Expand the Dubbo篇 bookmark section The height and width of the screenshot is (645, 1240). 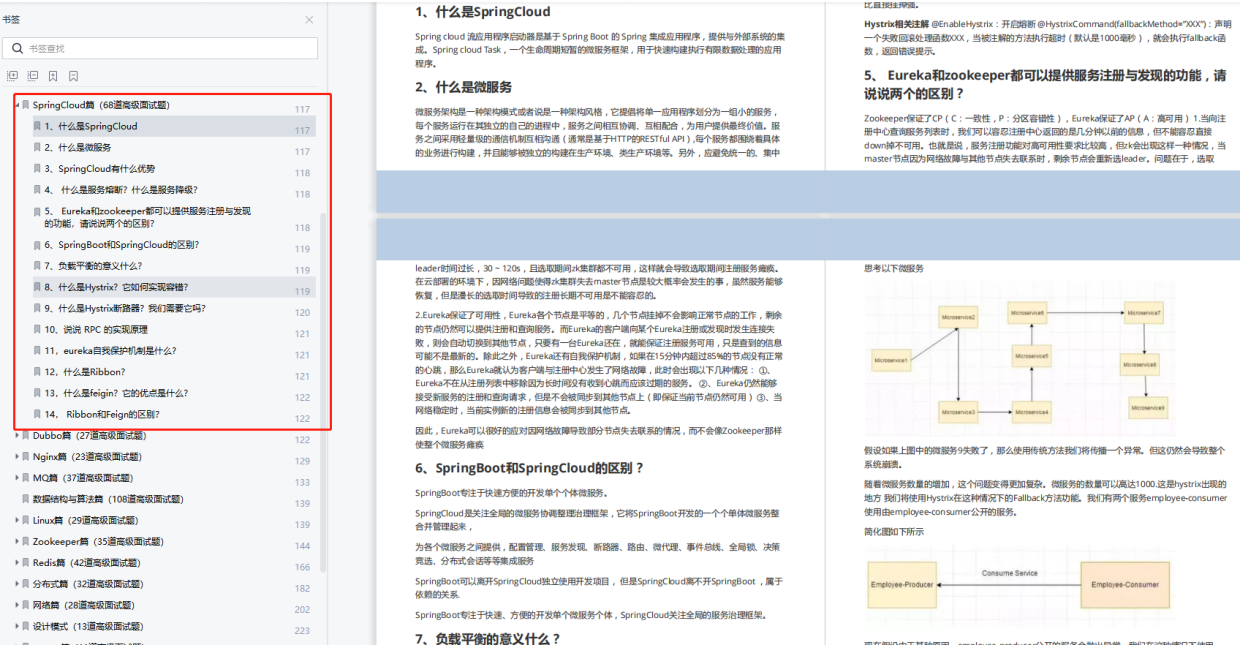(x=16, y=436)
